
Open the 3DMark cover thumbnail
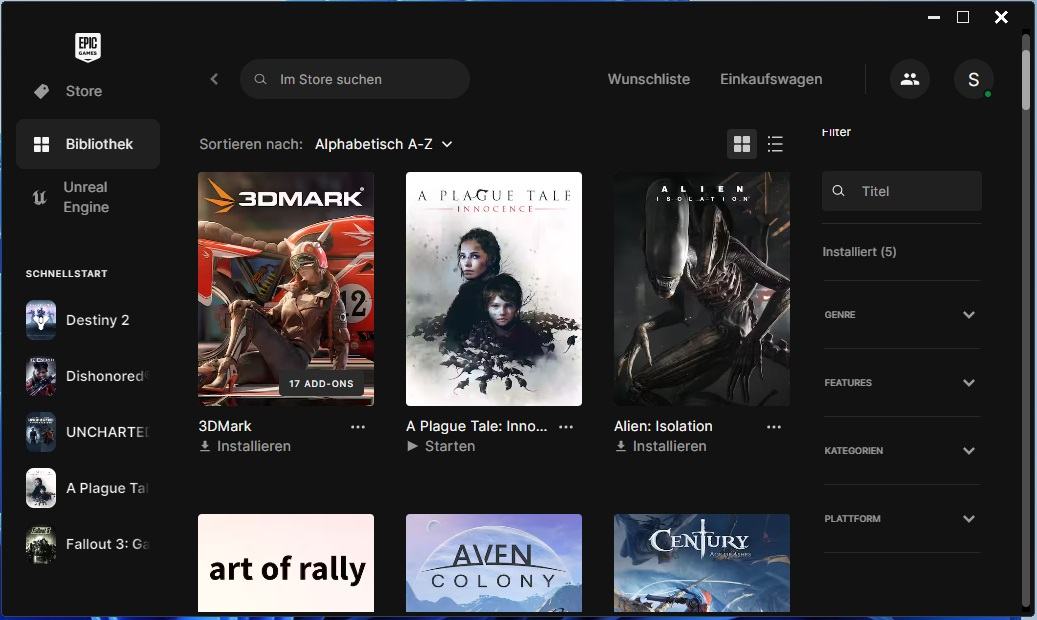click(x=286, y=288)
